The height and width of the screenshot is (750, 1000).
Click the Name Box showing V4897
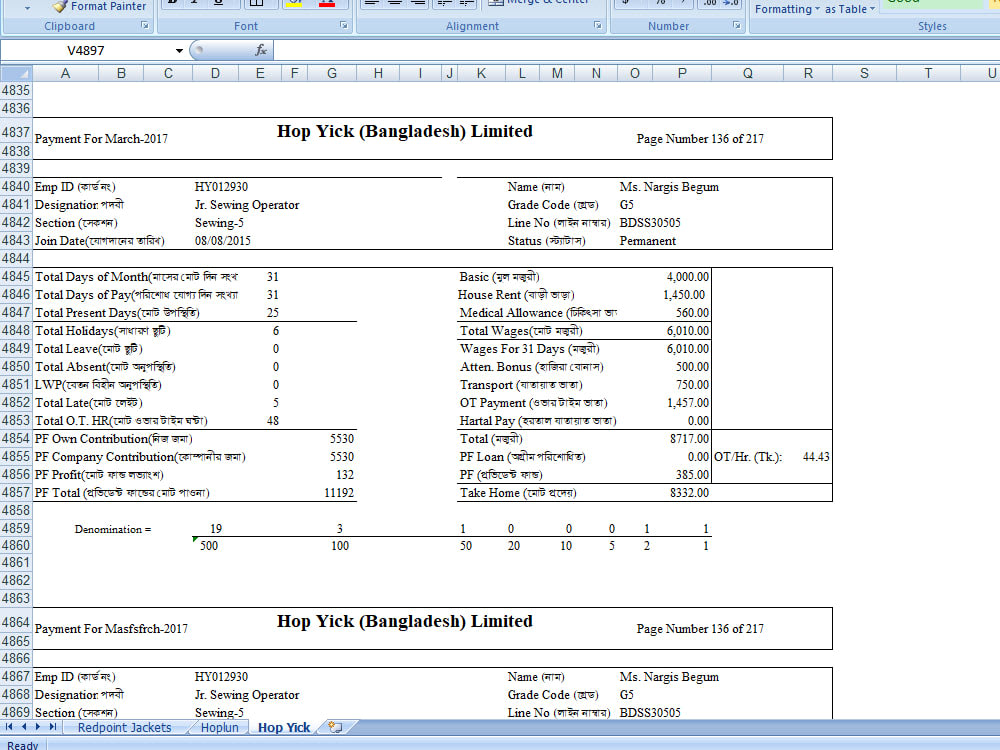86,50
